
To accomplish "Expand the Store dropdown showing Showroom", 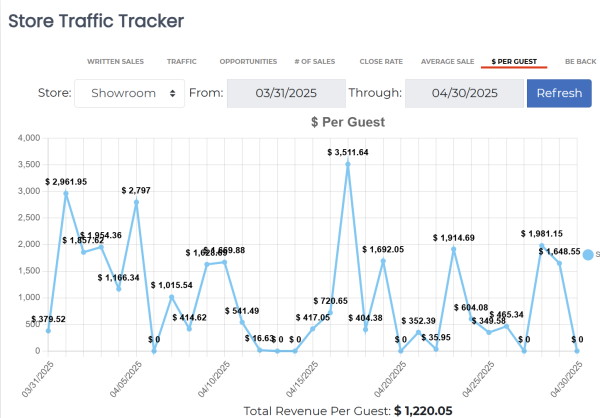I will [x=130, y=94].
